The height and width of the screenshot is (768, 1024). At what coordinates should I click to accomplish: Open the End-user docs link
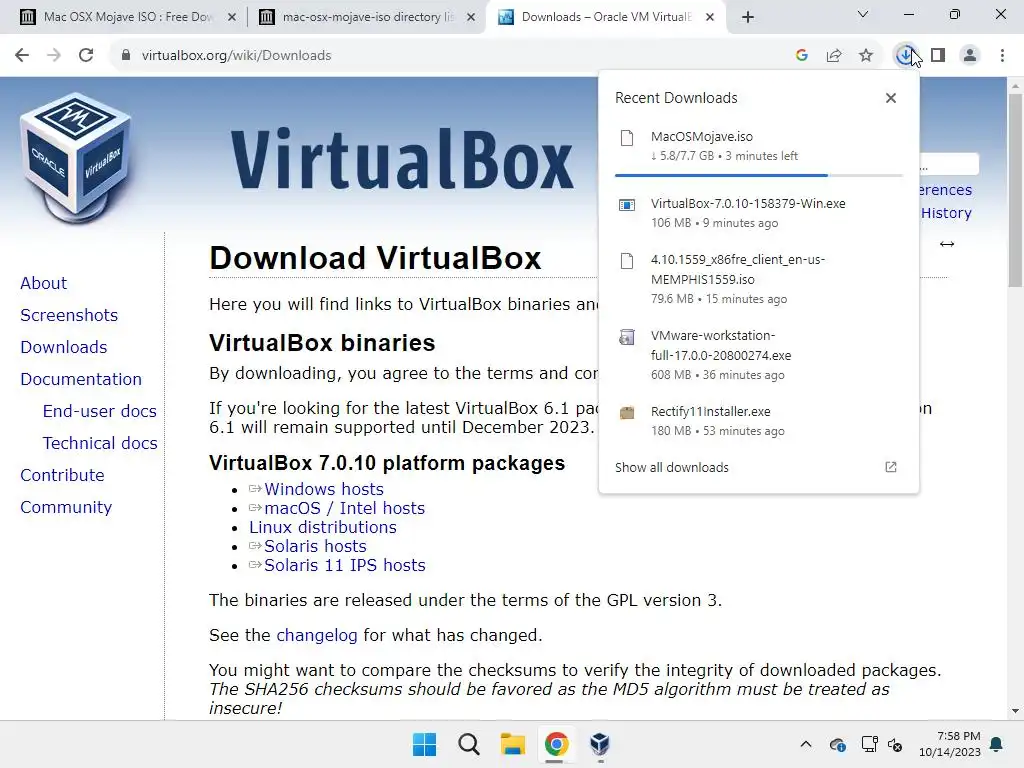pos(100,411)
